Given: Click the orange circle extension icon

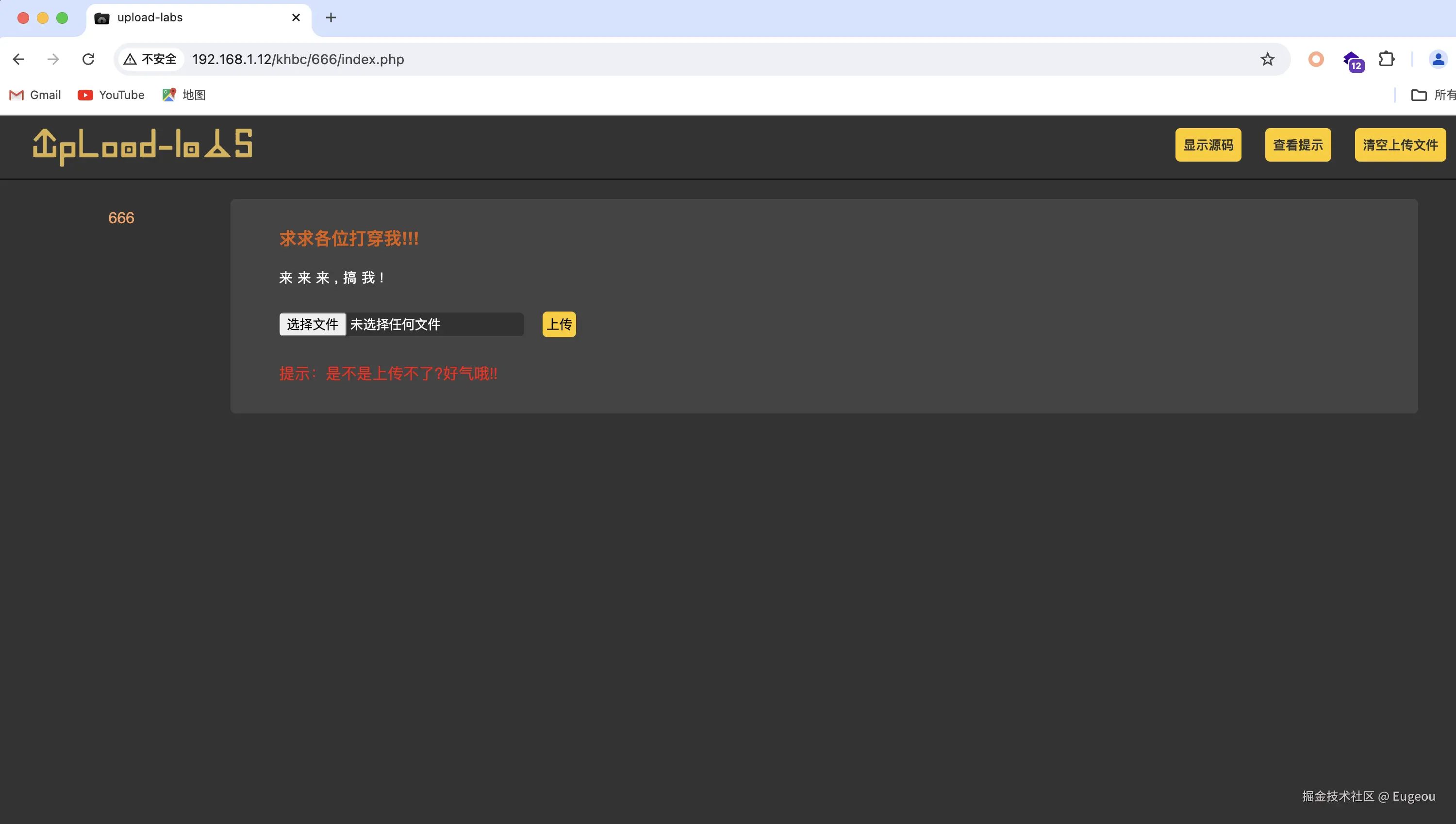Looking at the screenshot, I should click(x=1316, y=59).
